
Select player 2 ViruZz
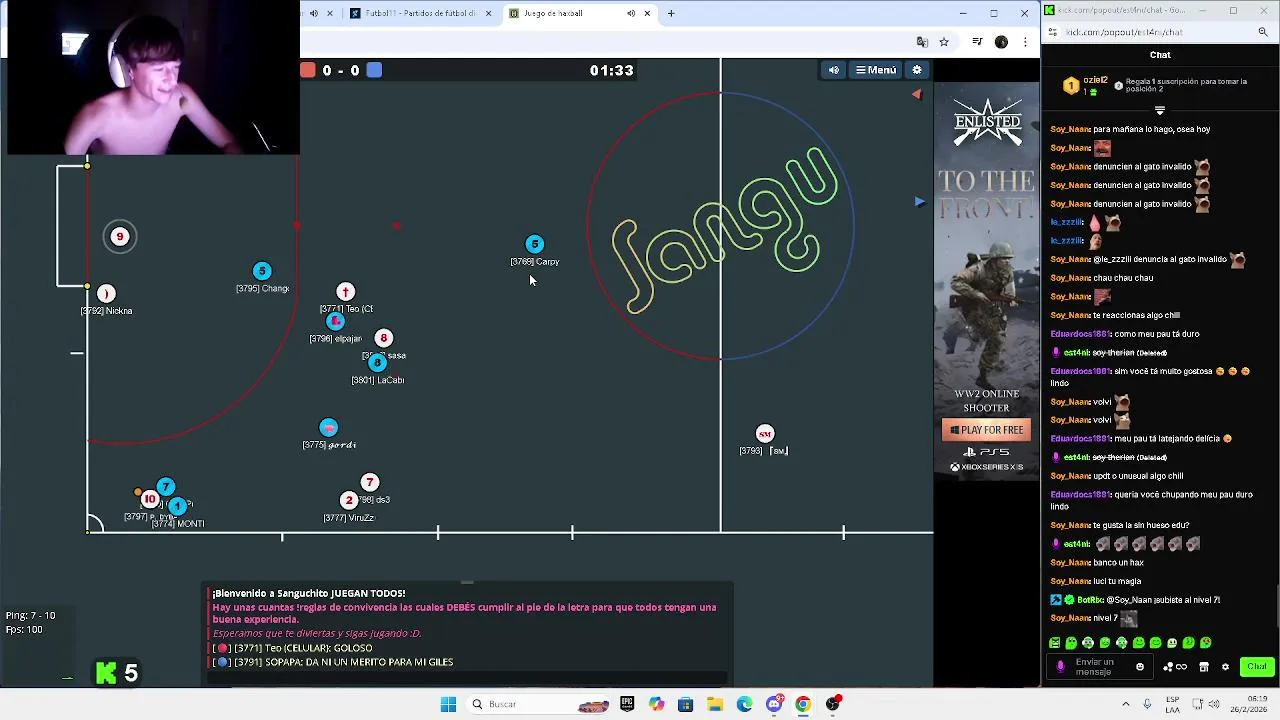(x=348, y=500)
